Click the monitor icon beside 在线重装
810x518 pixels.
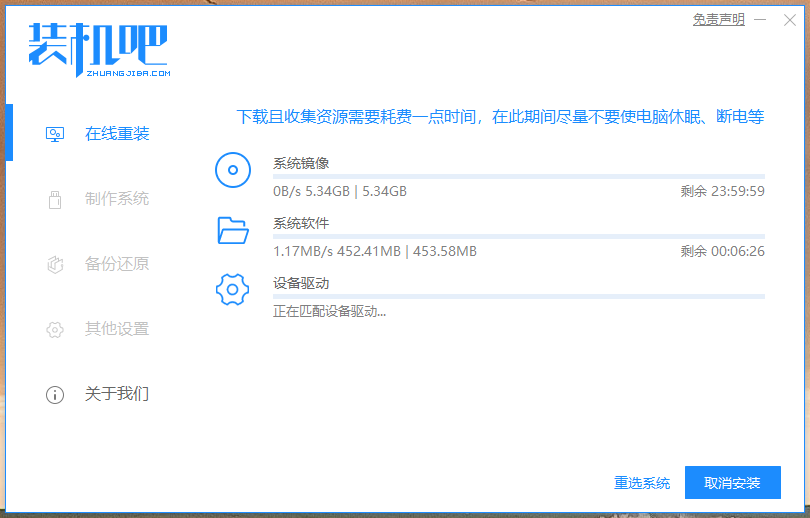pyautogui.click(x=56, y=134)
